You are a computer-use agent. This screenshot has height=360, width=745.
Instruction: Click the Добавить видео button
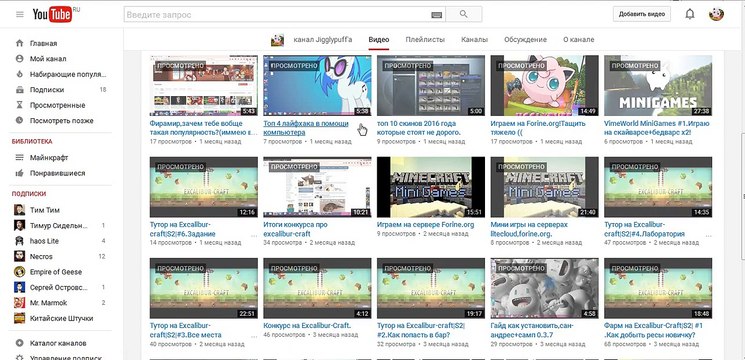click(x=641, y=14)
